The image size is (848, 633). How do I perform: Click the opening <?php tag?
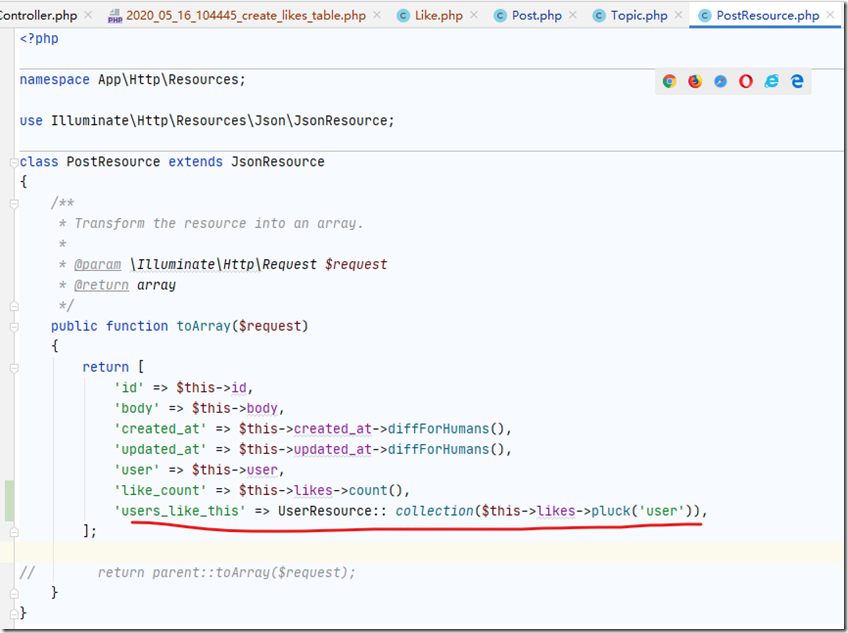coord(39,38)
